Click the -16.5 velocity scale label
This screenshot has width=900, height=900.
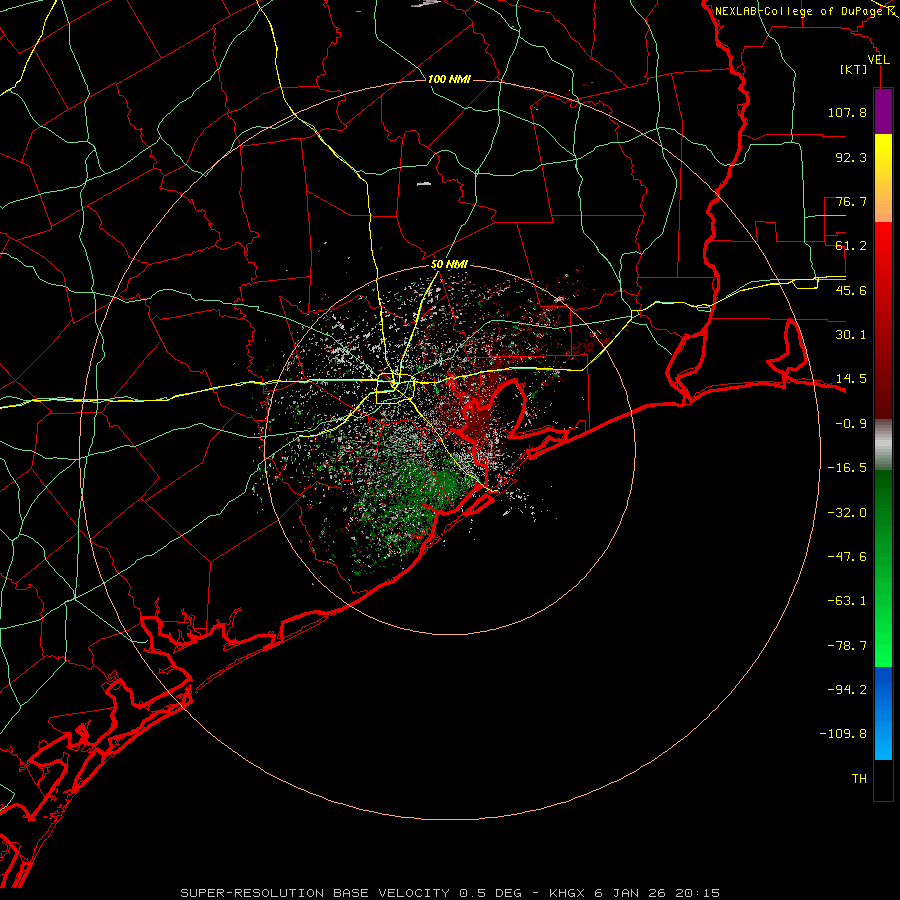tap(847, 468)
